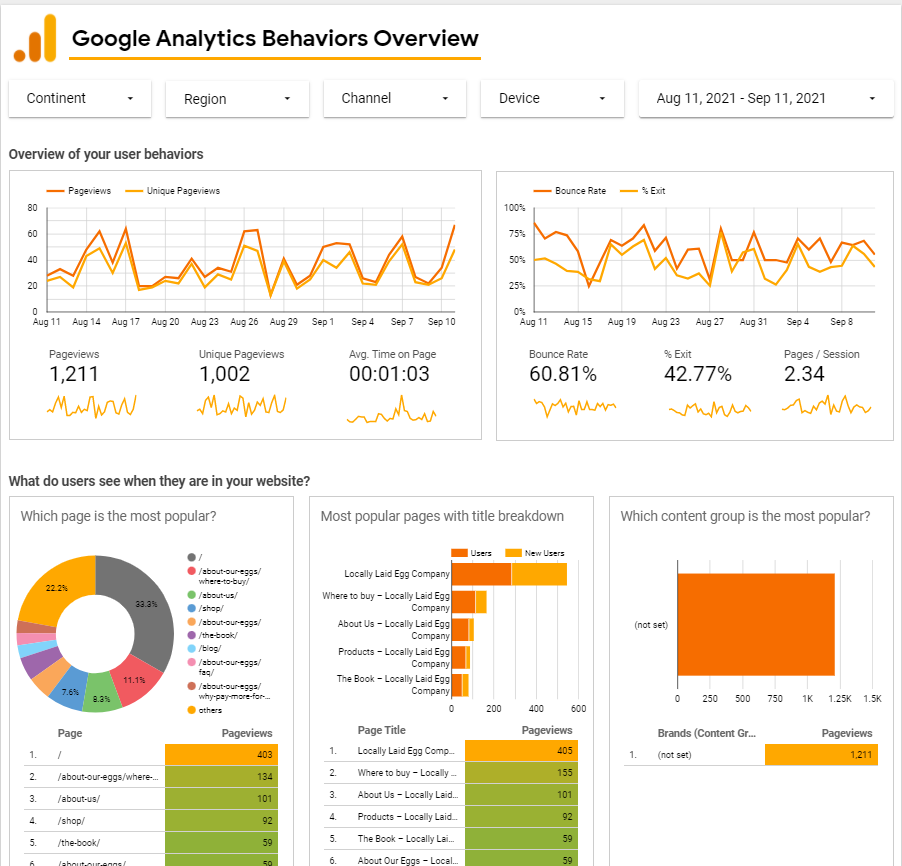Click the Locally Laid Egg Comp... table row
The width and height of the screenshot is (902, 866).
[450, 751]
